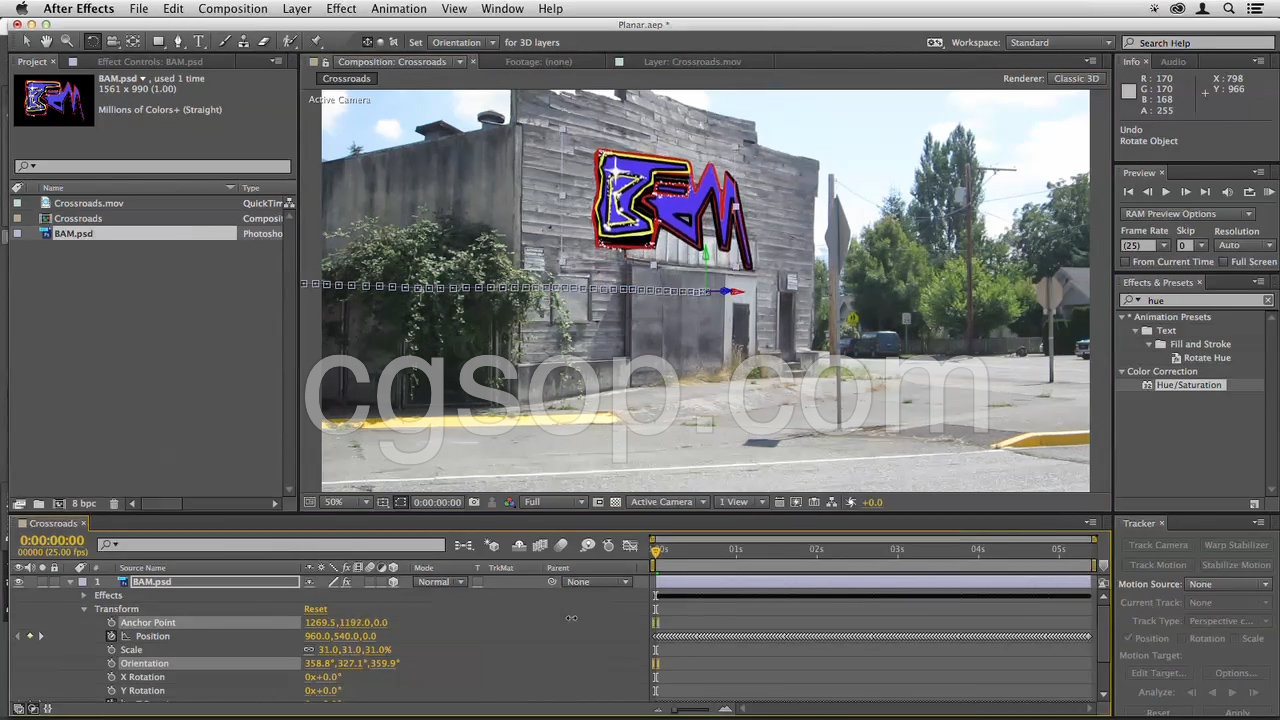Open the Orientation axis mode dropdown

(463, 42)
